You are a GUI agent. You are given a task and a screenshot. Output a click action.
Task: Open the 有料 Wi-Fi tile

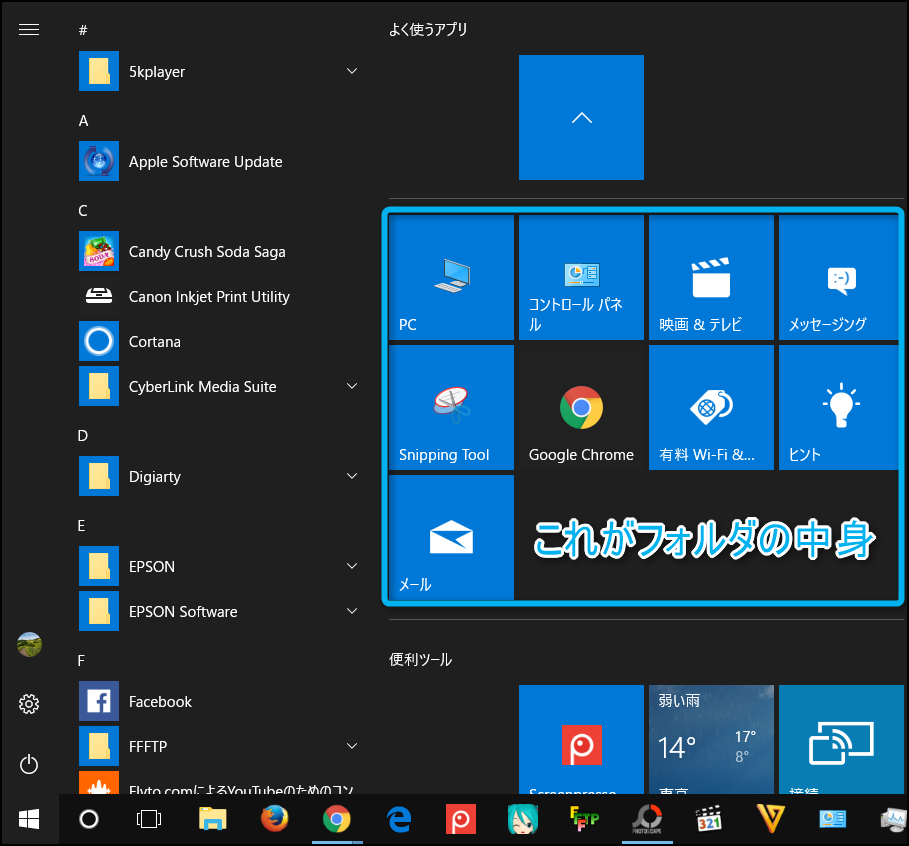pyautogui.click(x=711, y=407)
